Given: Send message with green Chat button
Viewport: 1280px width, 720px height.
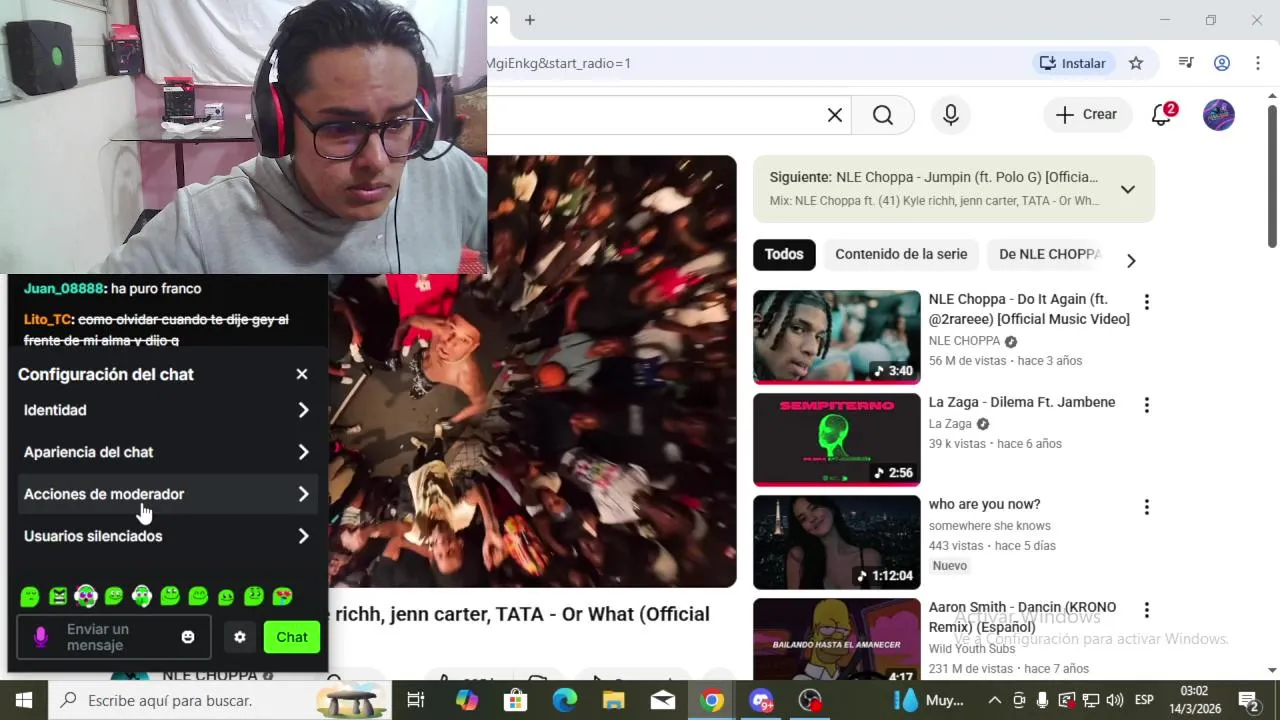Looking at the screenshot, I should (x=292, y=637).
